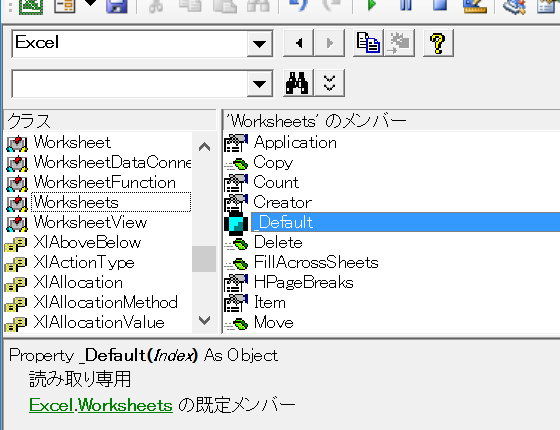Open the Excel library dropdown arrow

(260, 44)
